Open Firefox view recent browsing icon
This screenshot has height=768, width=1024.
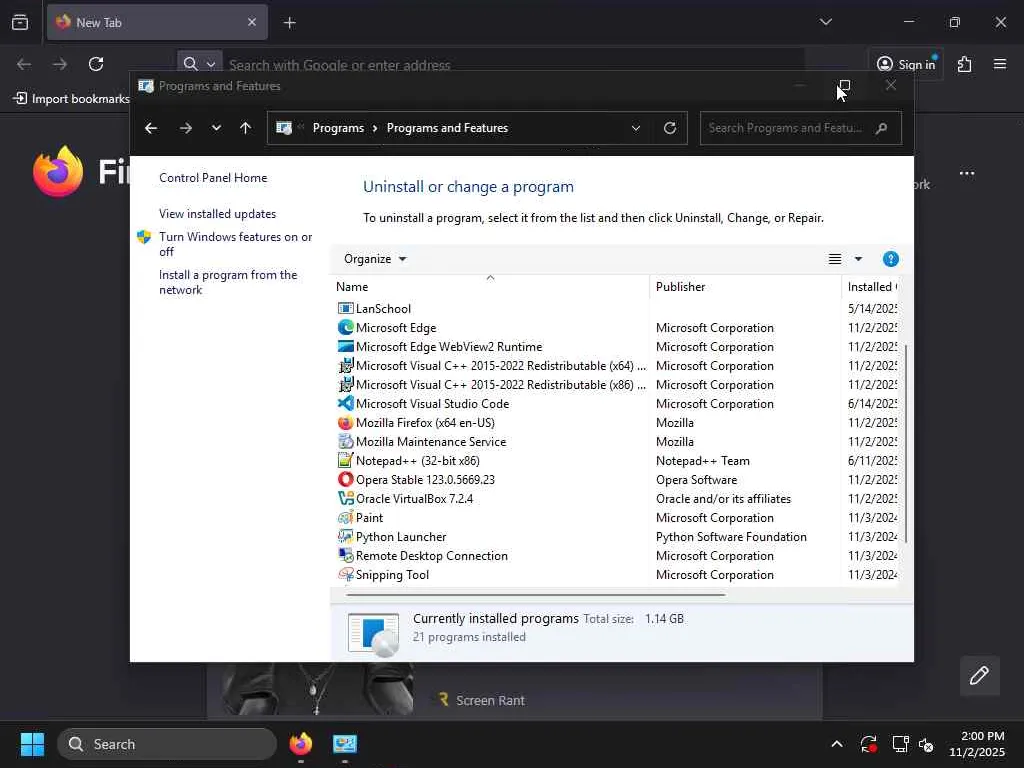[20, 22]
